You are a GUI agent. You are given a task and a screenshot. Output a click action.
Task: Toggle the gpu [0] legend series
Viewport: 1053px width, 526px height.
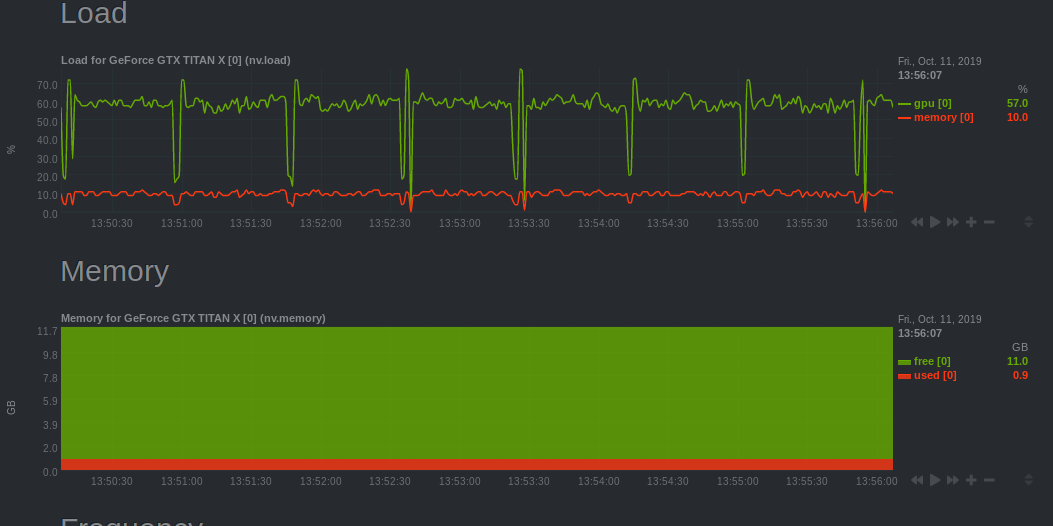pos(932,103)
